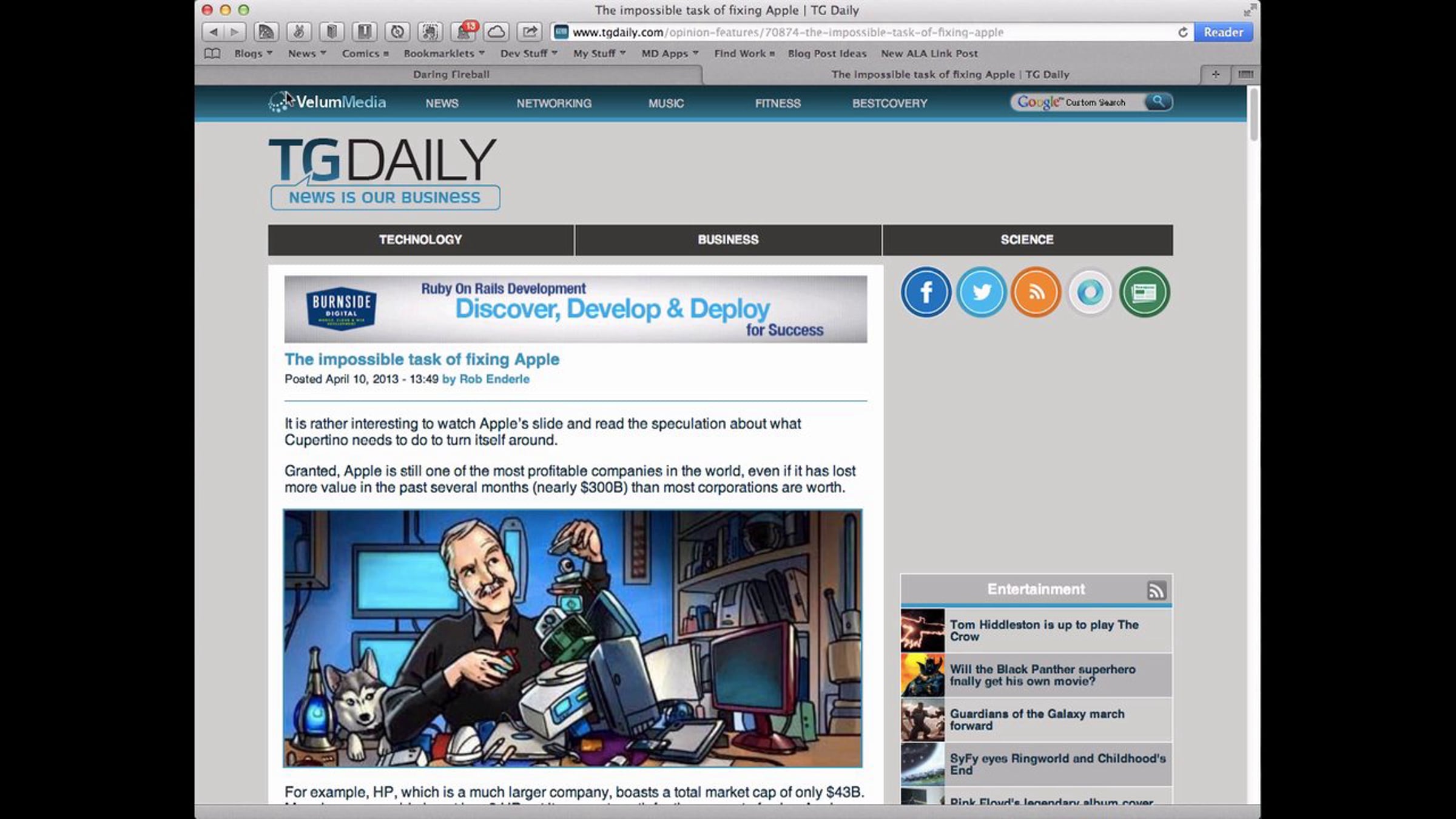Click the rabbit extension toolbar icon
This screenshot has height=819, width=1456.
point(299,32)
